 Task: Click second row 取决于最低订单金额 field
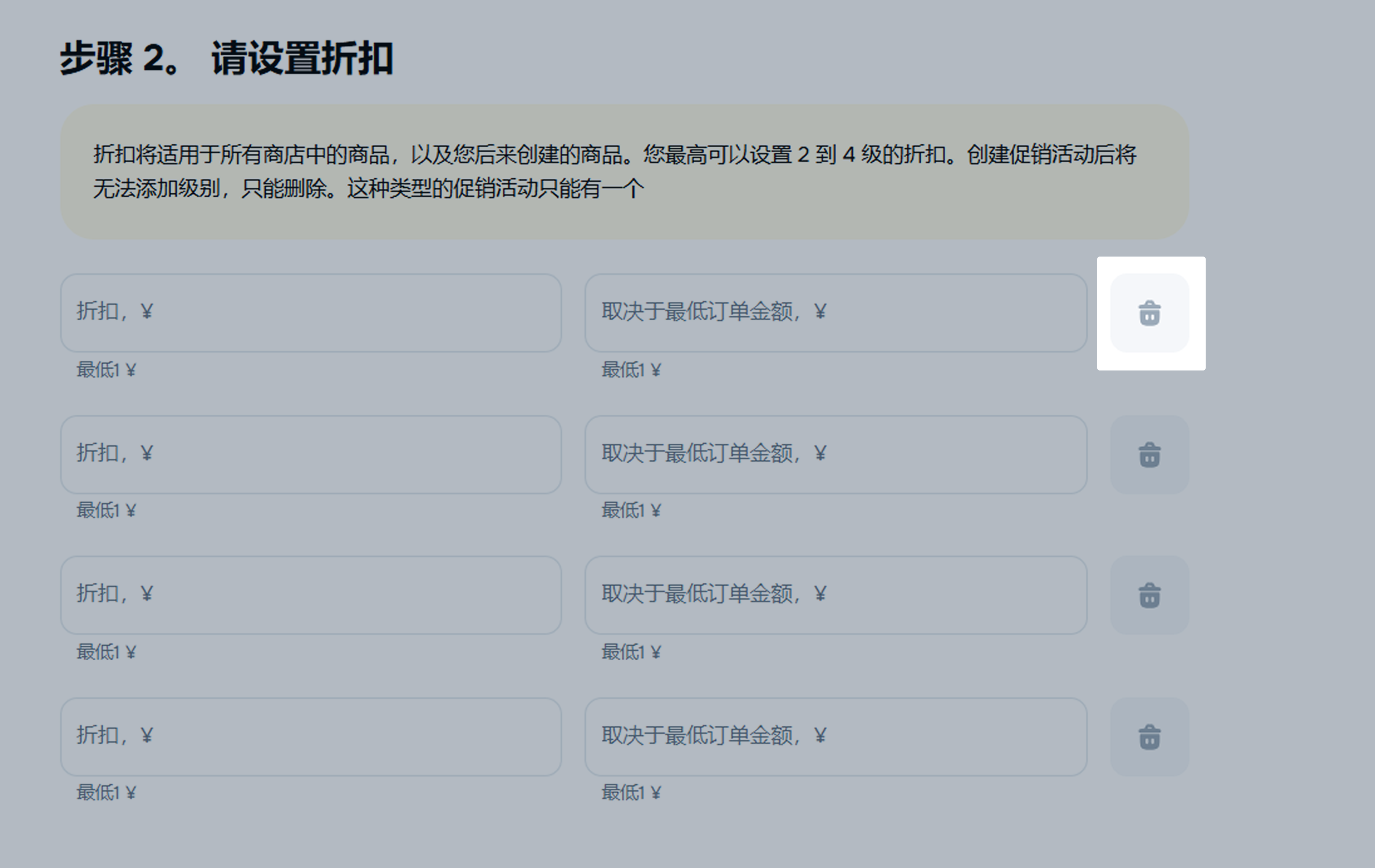click(x=835, y=454)
